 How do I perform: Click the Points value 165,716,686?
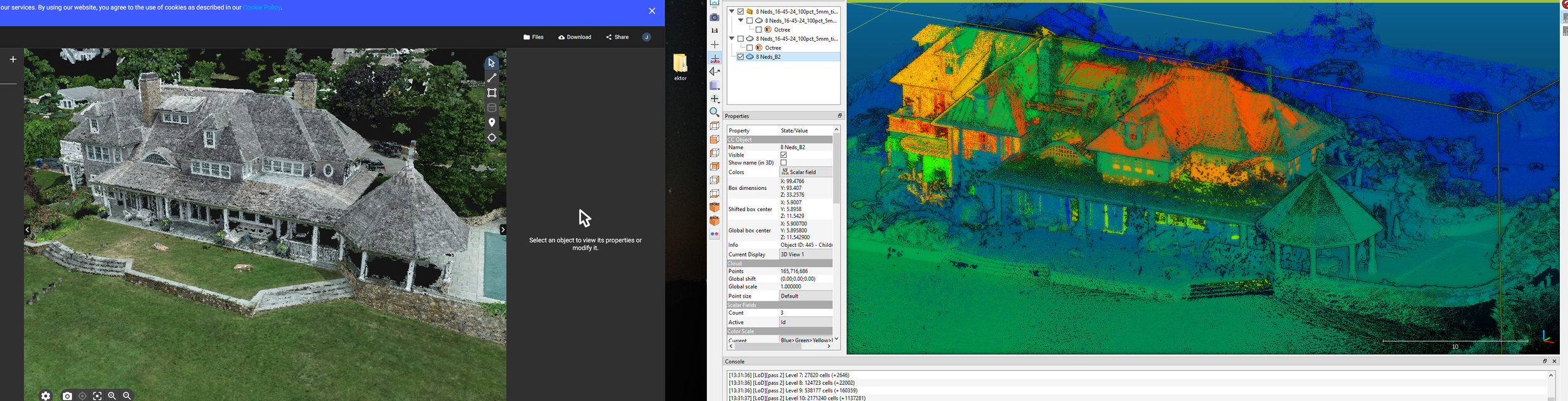(795, 272)
